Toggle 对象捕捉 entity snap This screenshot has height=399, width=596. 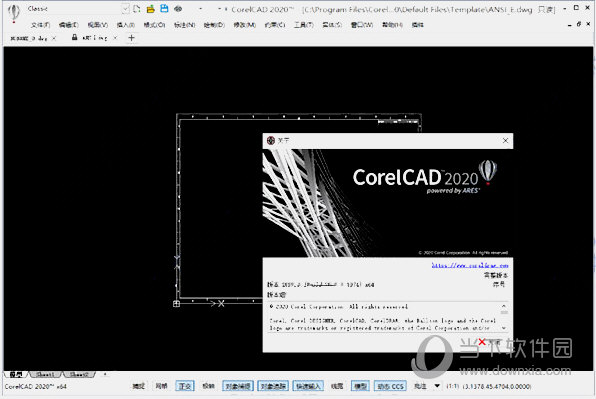coord(238,386)
